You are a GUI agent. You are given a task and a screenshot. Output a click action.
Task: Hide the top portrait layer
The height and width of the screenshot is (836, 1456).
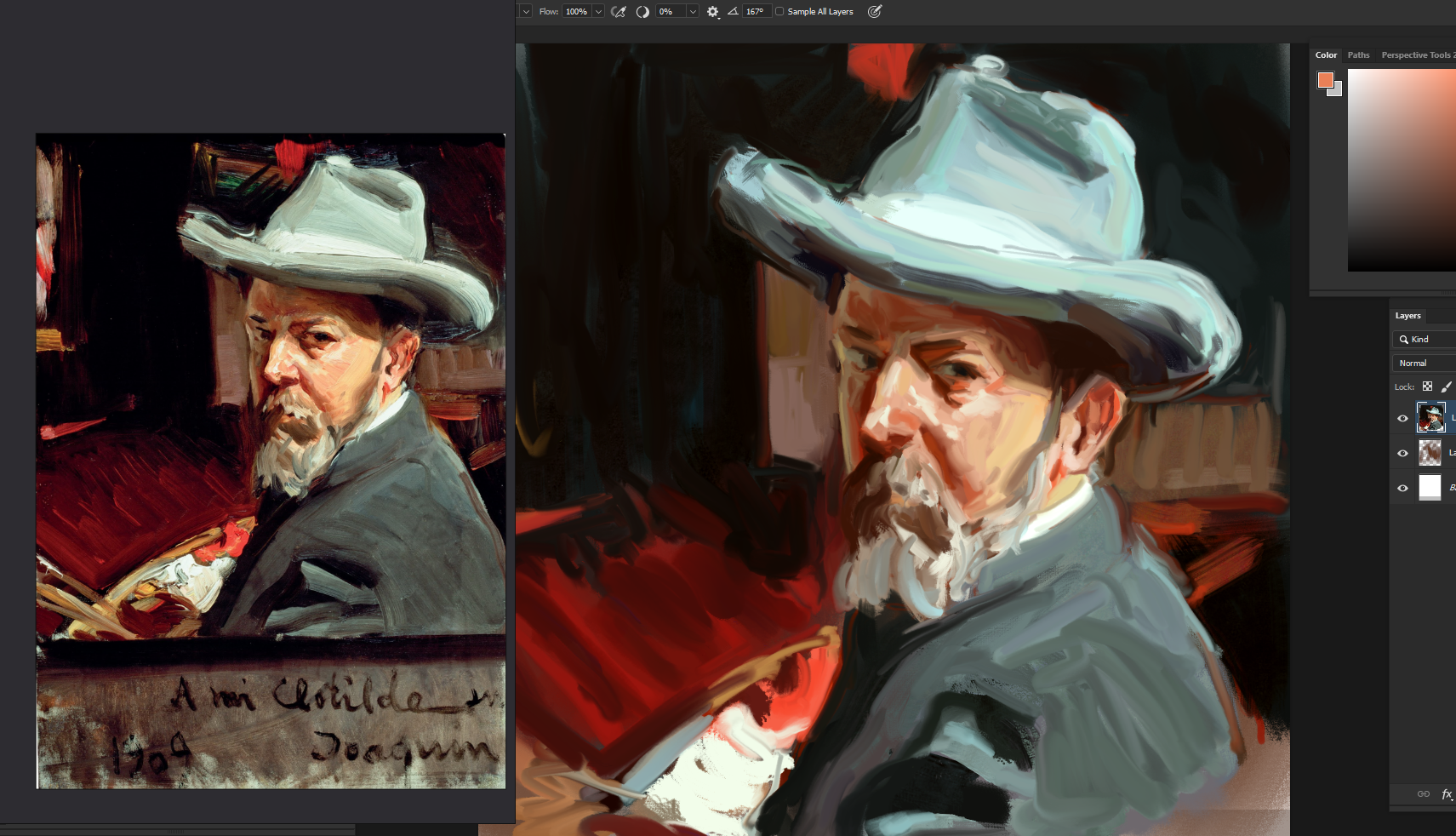tap(1402, 418)
